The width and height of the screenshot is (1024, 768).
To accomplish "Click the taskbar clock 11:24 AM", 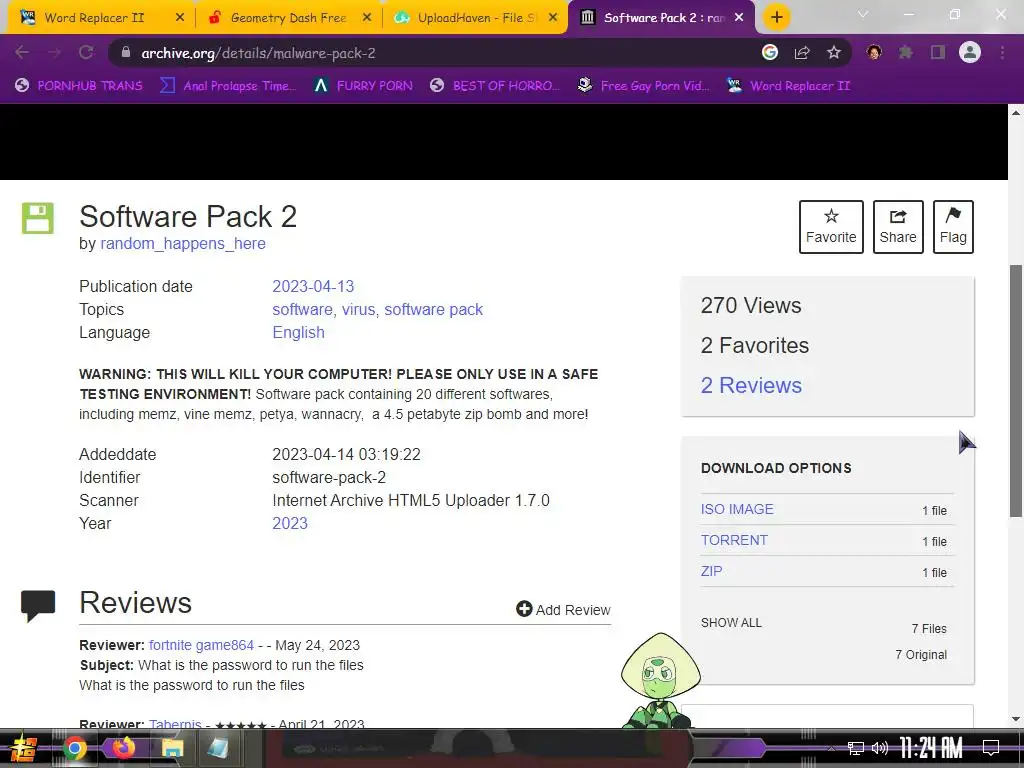I will coord(931,748).
